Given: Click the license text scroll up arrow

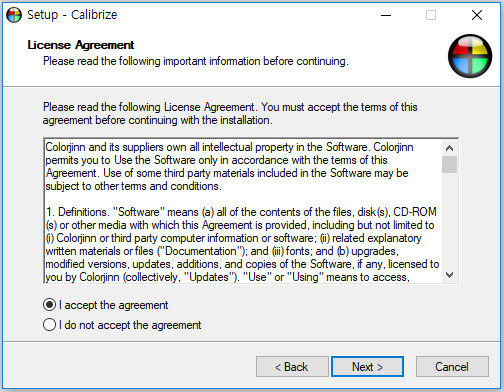Looking at the screenshot, I should pos(449,148).
